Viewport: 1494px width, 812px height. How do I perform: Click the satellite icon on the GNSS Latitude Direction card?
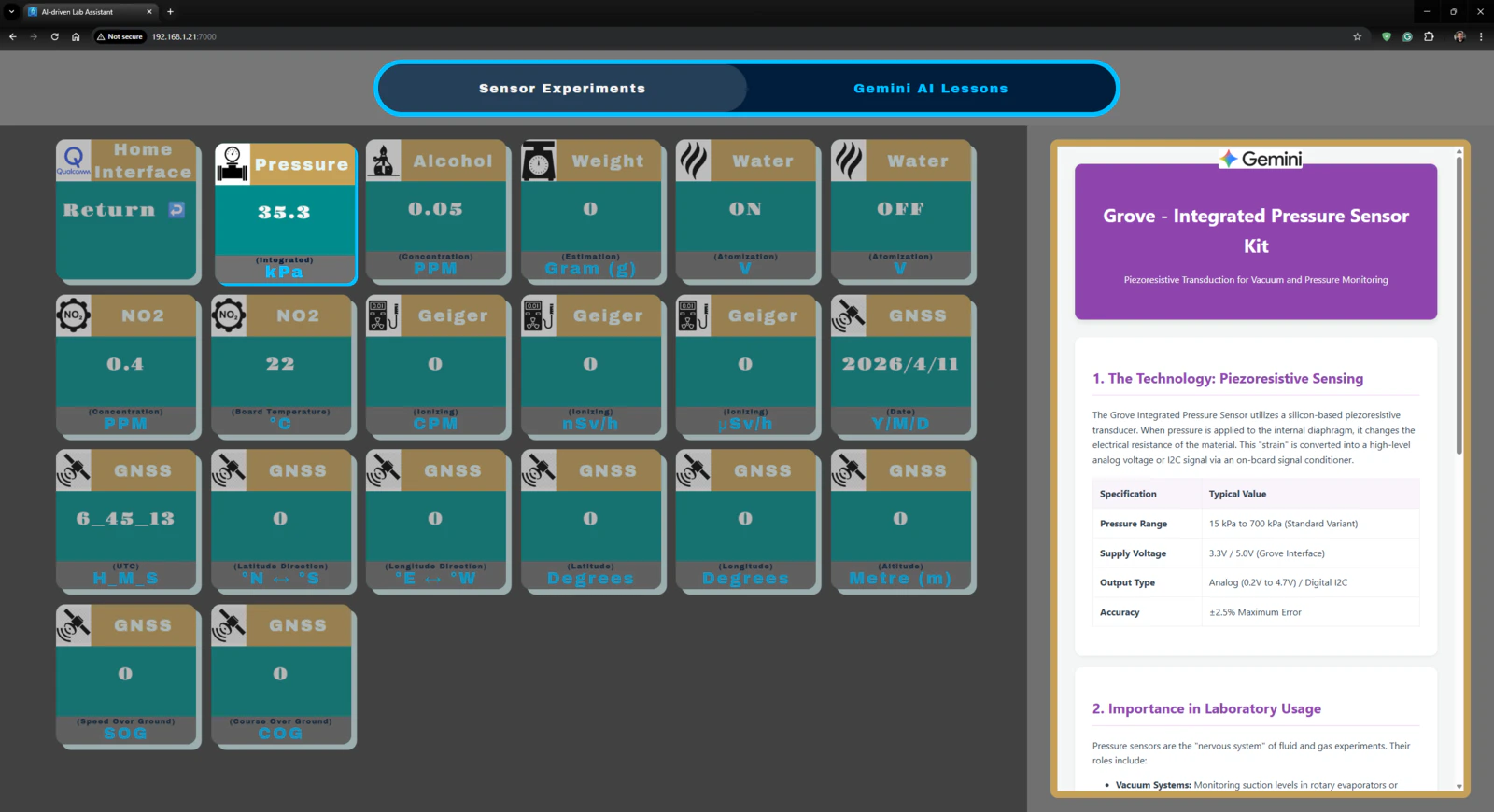pyautogui.click(x=229, y=470)
